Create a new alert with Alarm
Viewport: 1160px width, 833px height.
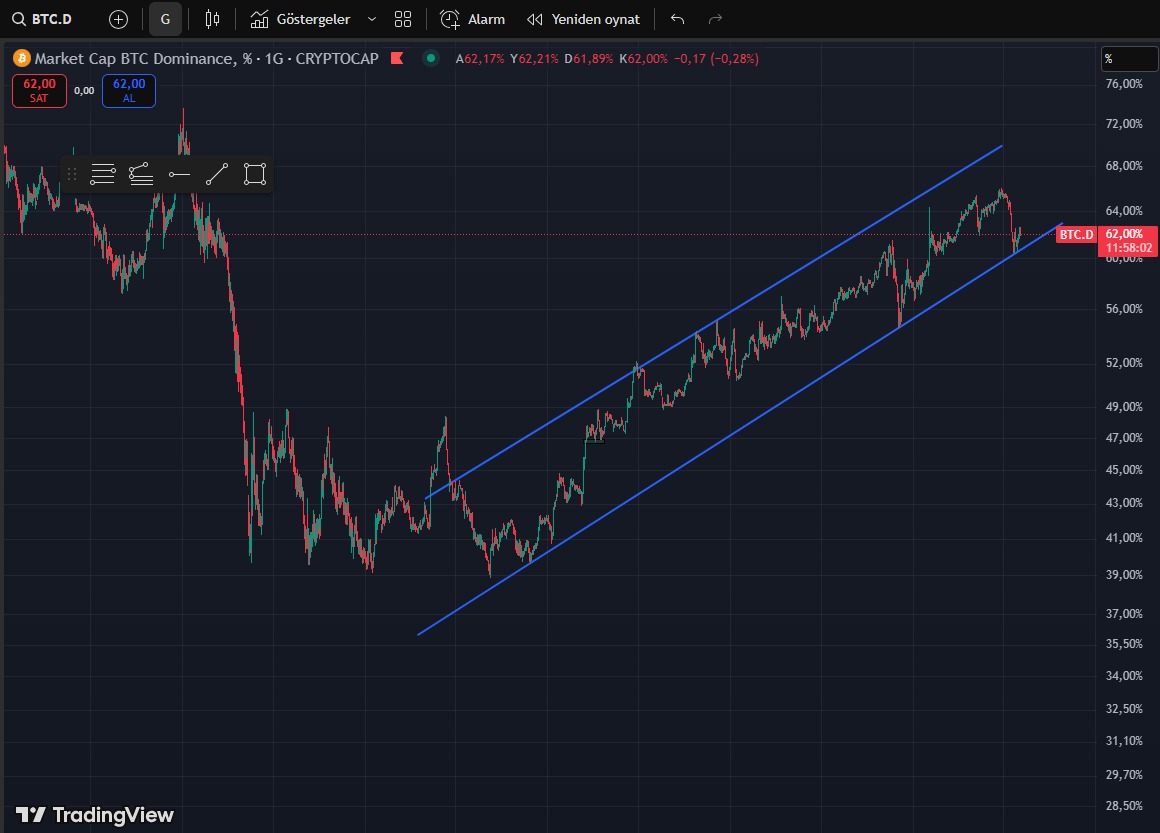click(x=472, y=18)
